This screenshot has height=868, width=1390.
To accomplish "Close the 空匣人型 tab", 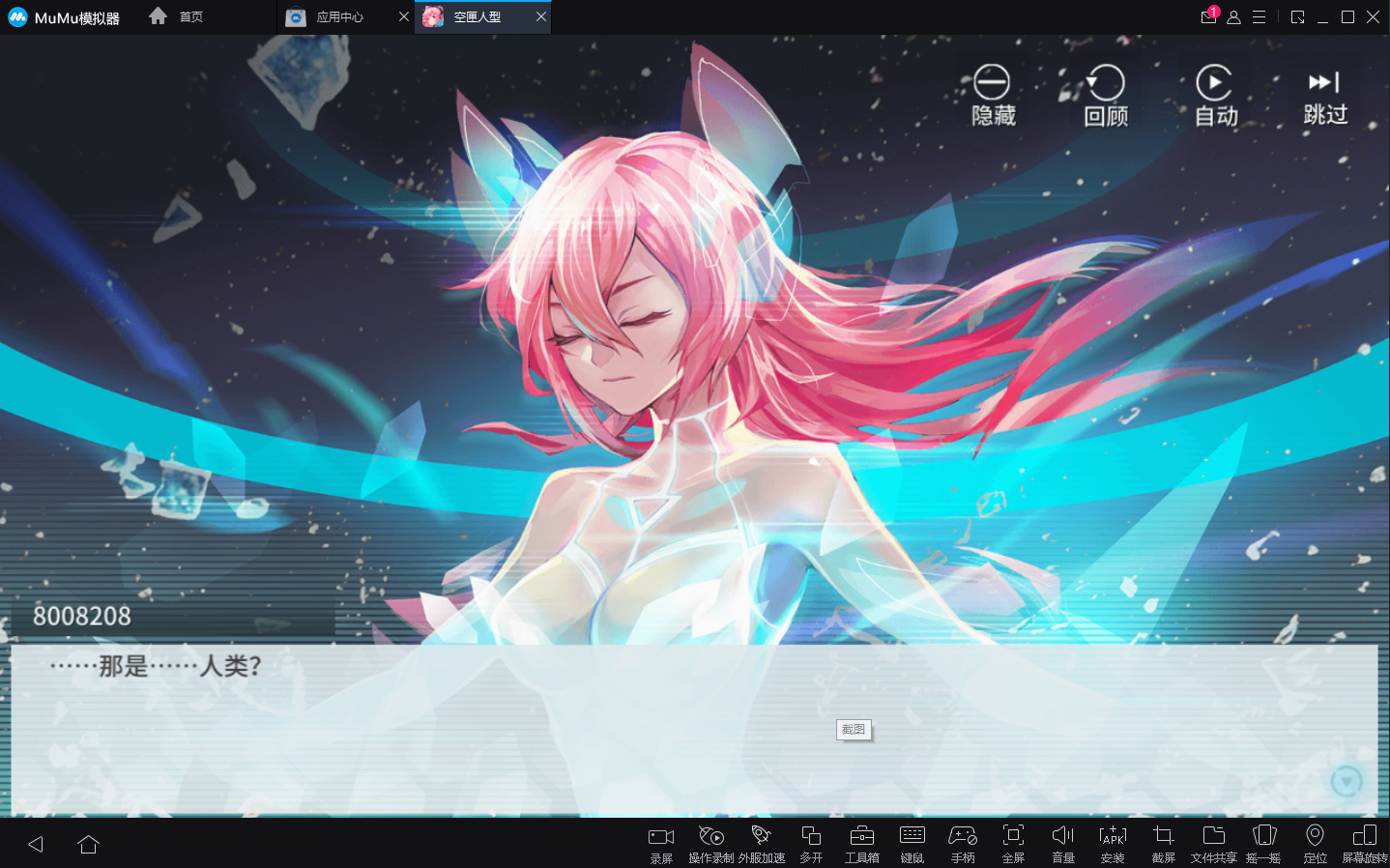I will pyautogui.click(x=541, y=16).
